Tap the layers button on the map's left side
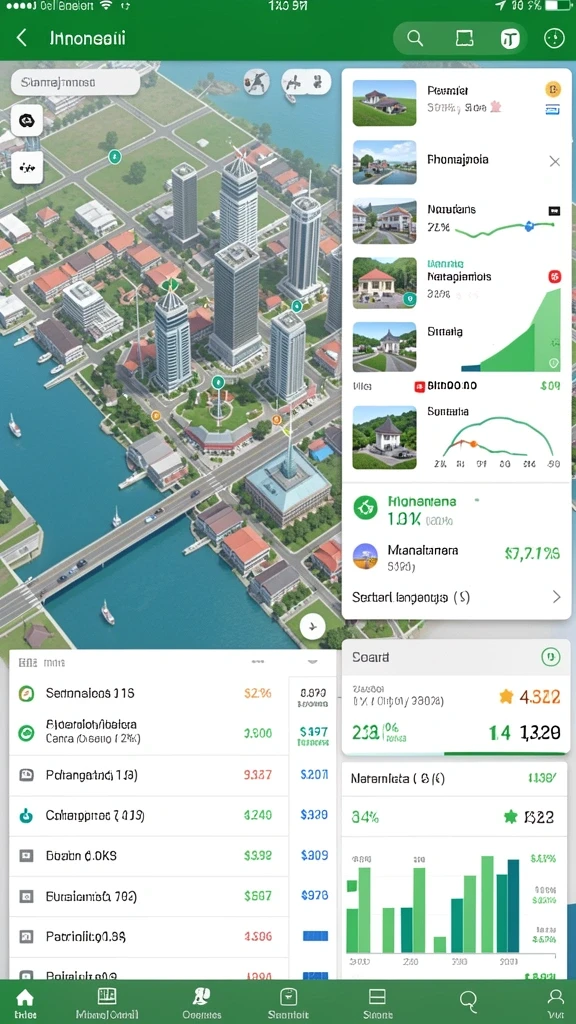The height and width of the screenshot is (1024, 576). click(x=27, y=121)
